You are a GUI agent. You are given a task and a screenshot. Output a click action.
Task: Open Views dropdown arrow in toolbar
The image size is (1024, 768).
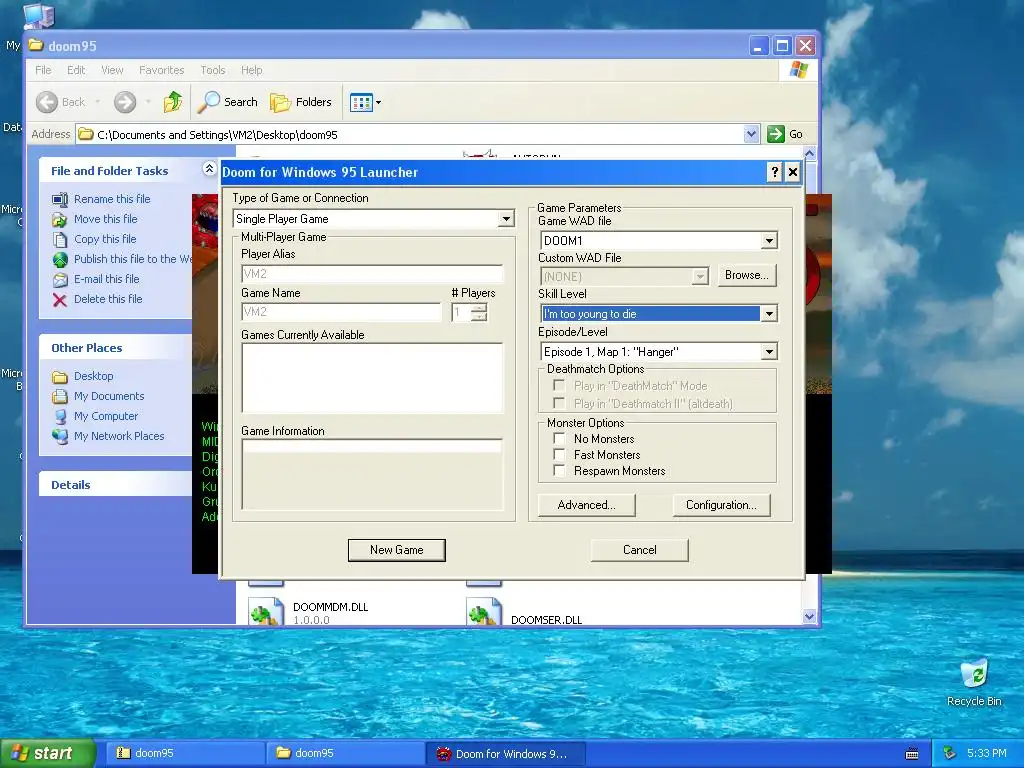point(378,103)
